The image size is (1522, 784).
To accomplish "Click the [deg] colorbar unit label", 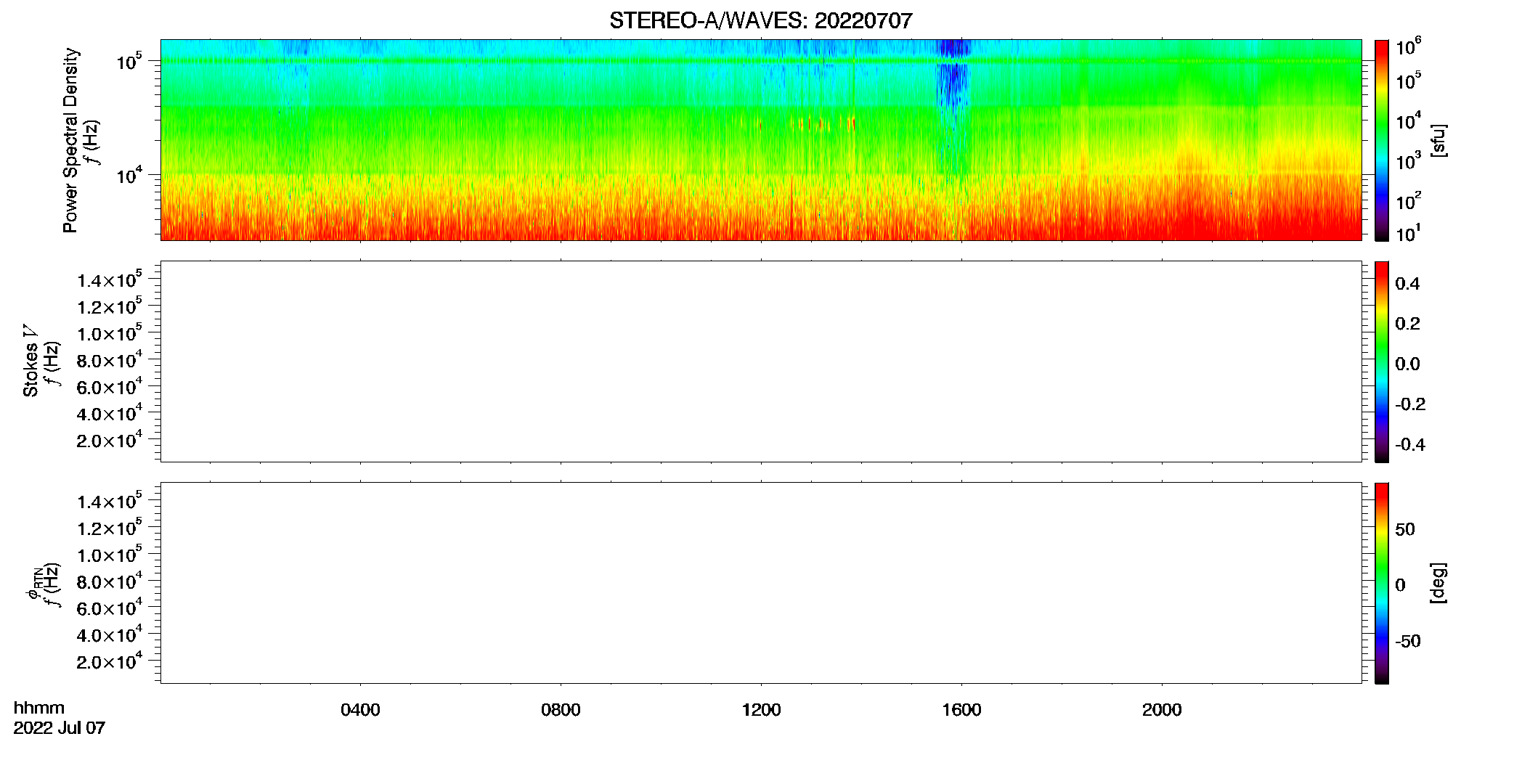I will click(1438, 583).
